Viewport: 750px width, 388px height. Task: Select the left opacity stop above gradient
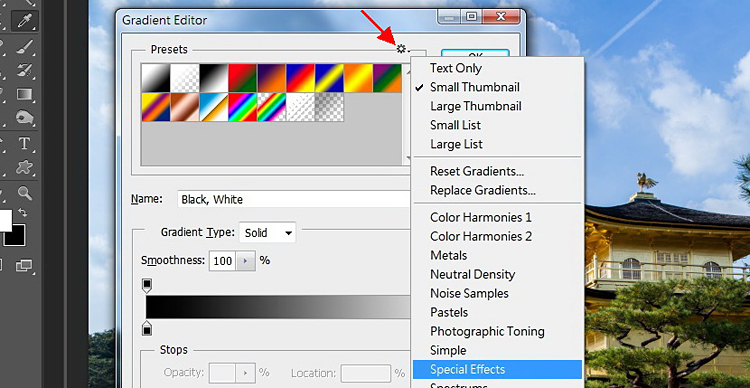tap(147, 286)
